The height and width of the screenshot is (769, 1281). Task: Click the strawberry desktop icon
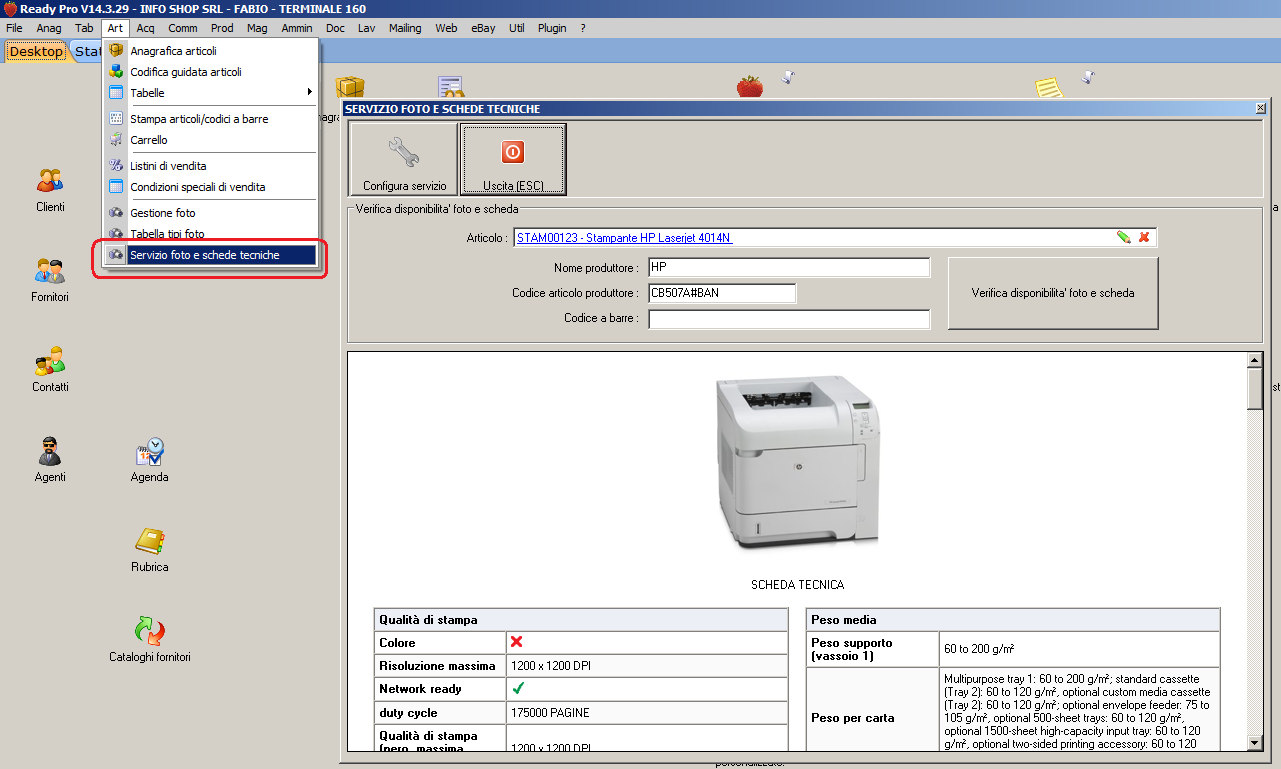pos(750,86)
